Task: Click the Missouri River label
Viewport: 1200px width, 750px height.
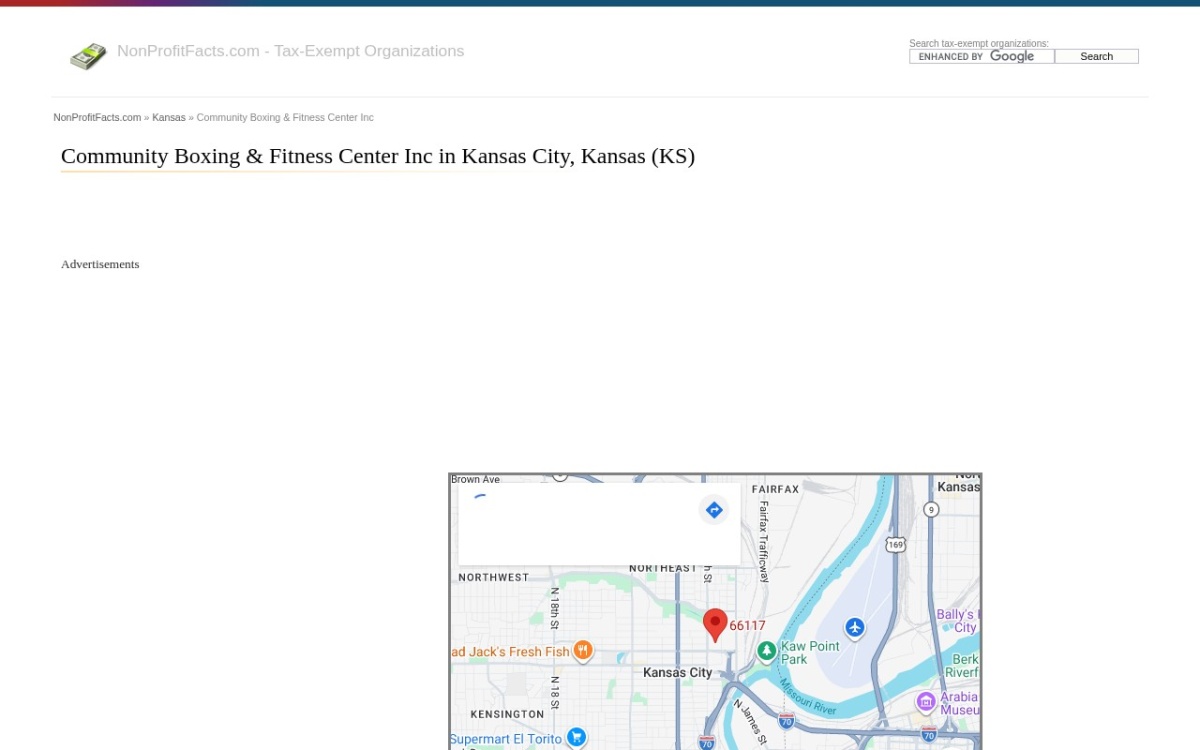Action: [x=806, y=696]
